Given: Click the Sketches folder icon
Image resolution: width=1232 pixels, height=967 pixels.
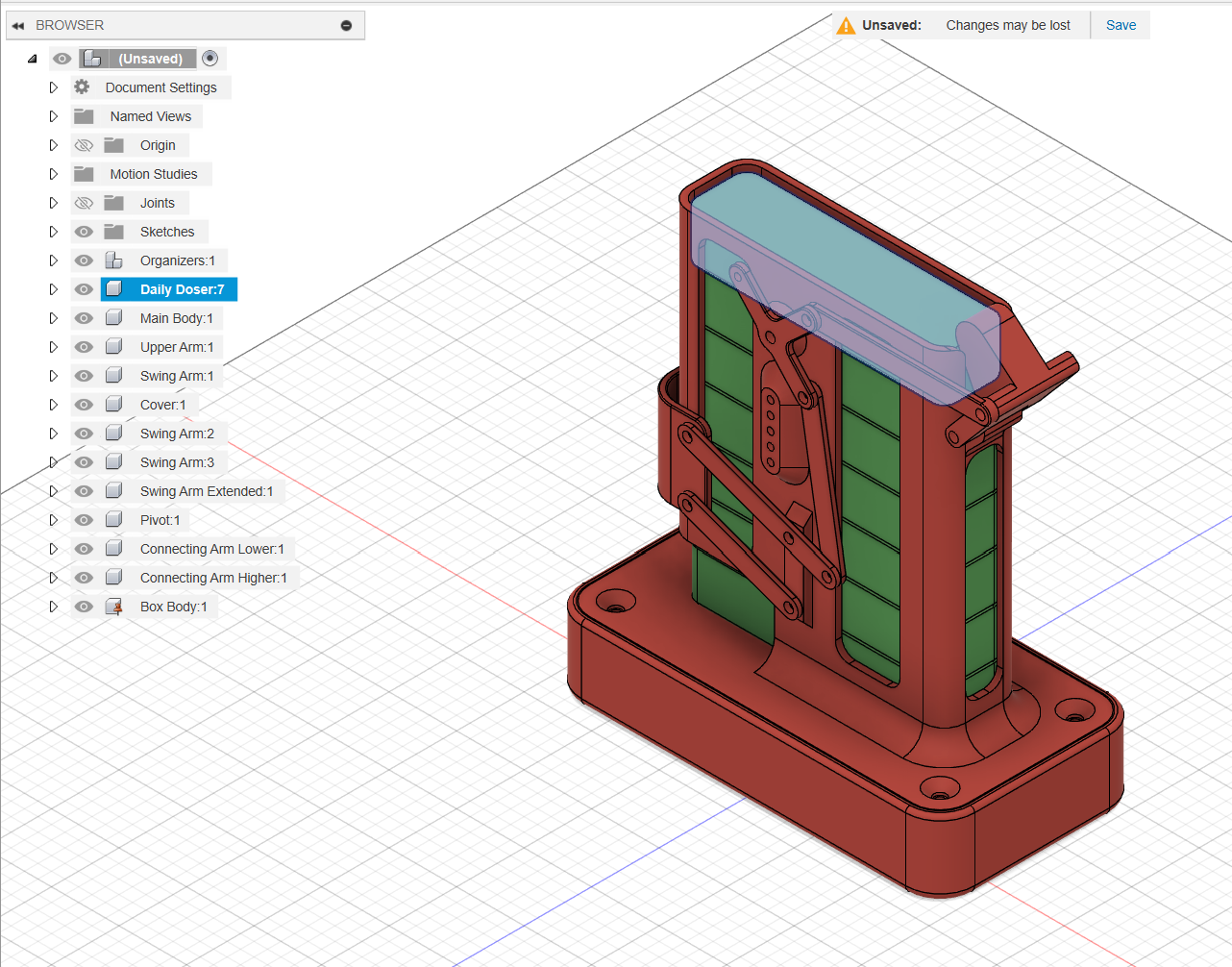Looking at the screenshot, I should 114,232.
